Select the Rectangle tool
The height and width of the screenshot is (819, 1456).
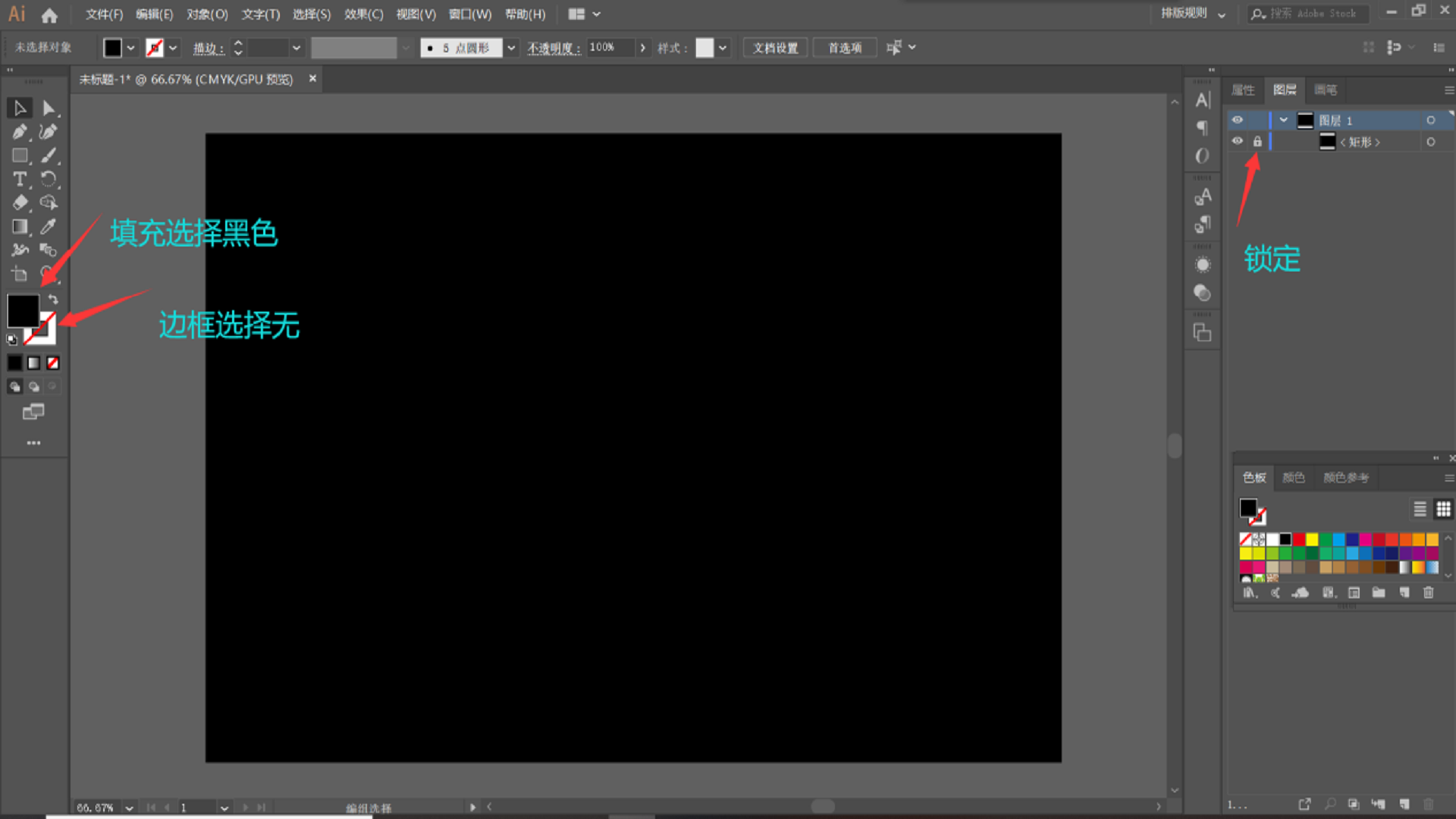(x=20, y=155)
